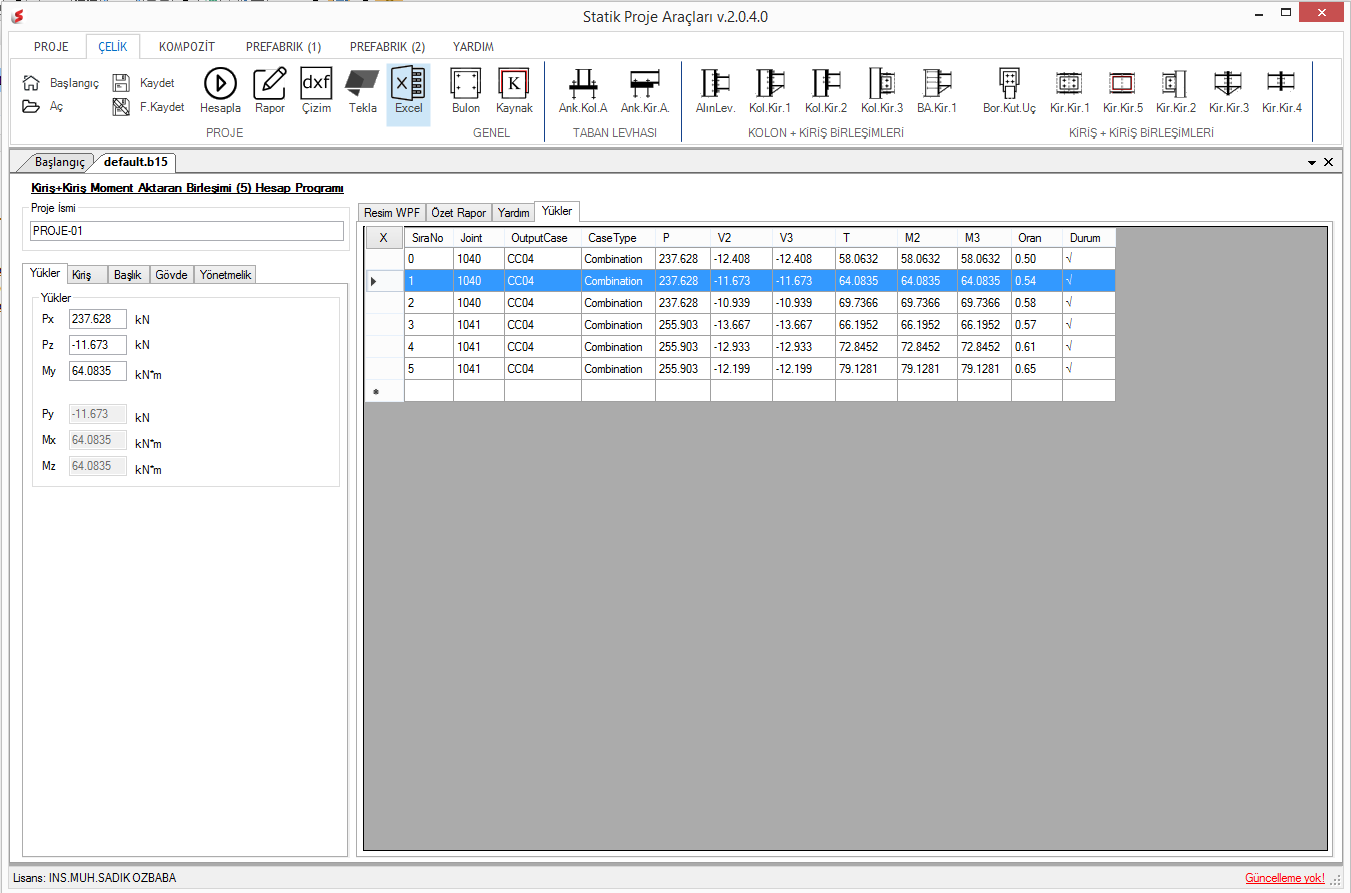Click F.Kaydet save-as icon
The image size is (1351, 893).
(x=121, y=106)
